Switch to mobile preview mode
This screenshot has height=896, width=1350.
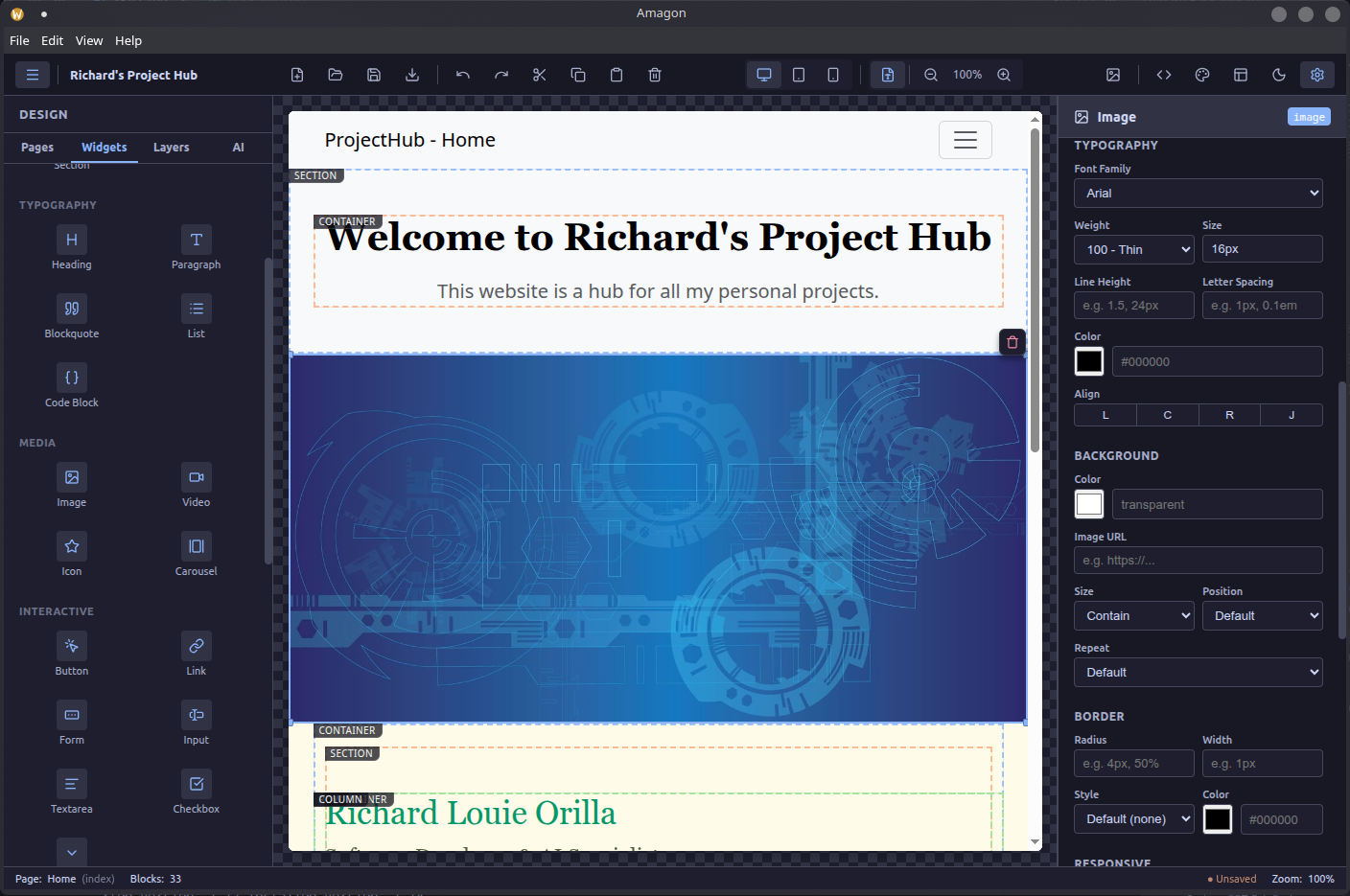point(832,74)
